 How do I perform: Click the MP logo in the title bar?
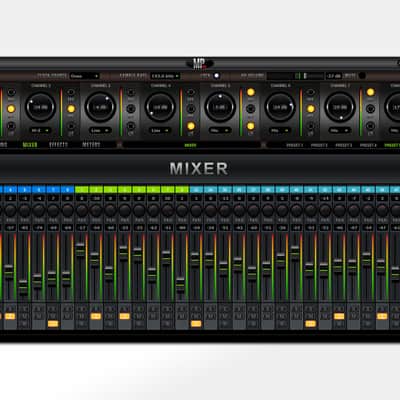[199, 63]
